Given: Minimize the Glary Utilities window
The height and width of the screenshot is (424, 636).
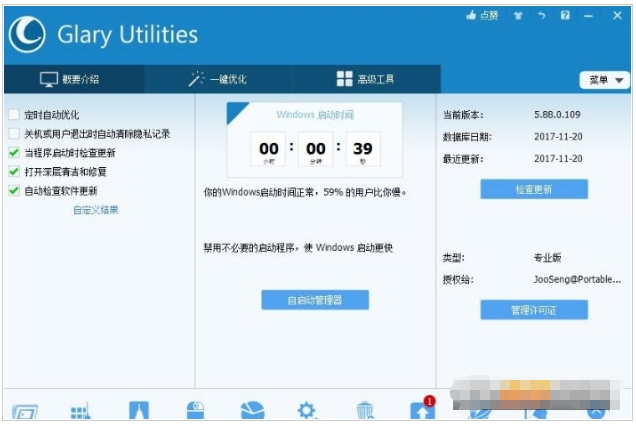Looking at the screenshot, I should tap(589, 16).
